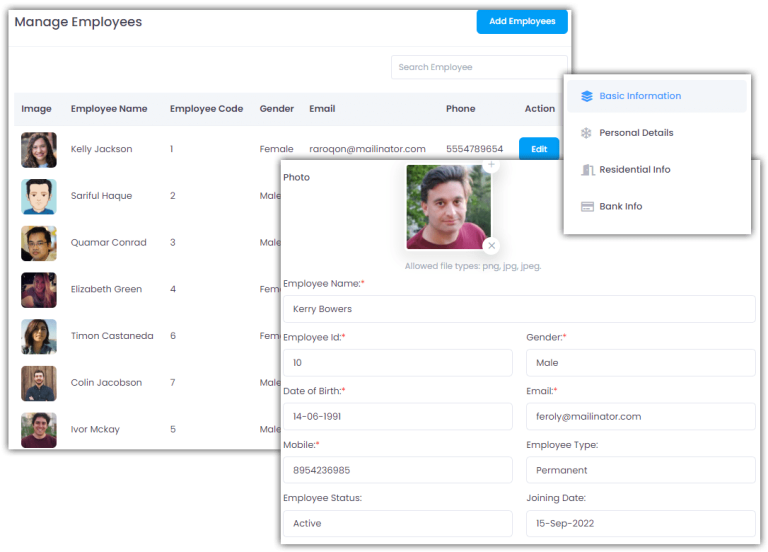Expand the Employee Type Permanent field
Viewport: 768px width, 552px height.
(x=640, y=470)
